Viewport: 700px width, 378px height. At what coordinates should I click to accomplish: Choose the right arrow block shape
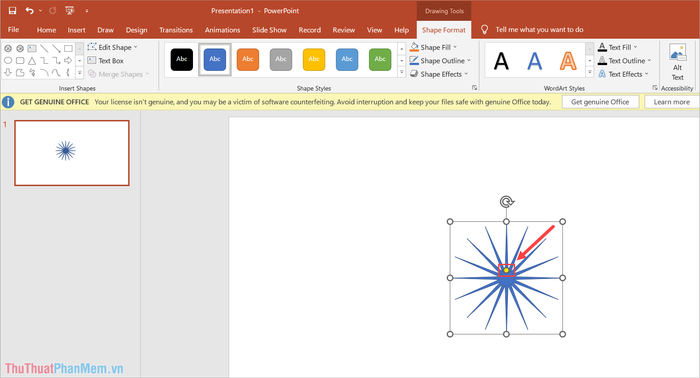pyautogui.click(x=68, y=60)
